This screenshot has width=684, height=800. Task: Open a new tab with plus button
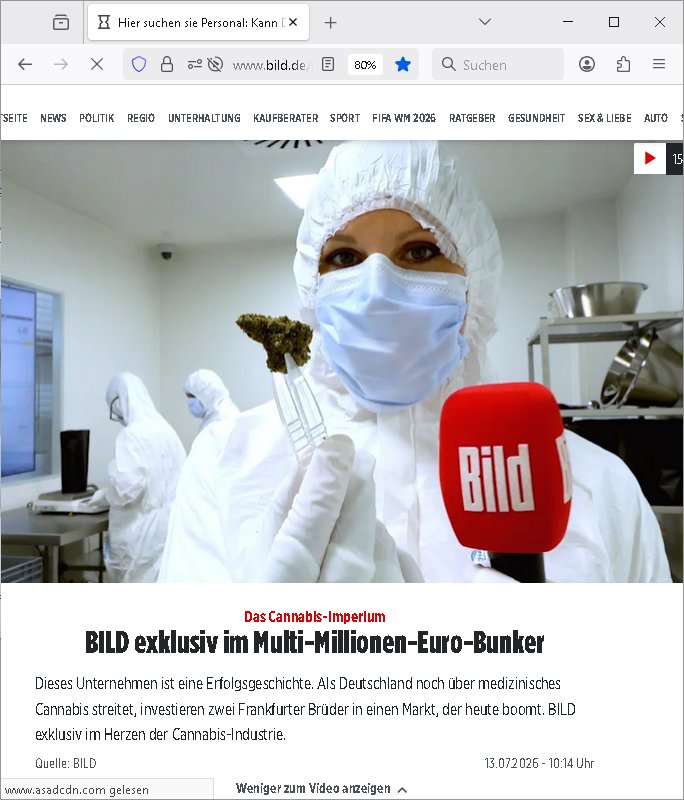click(x=331, y=22)
